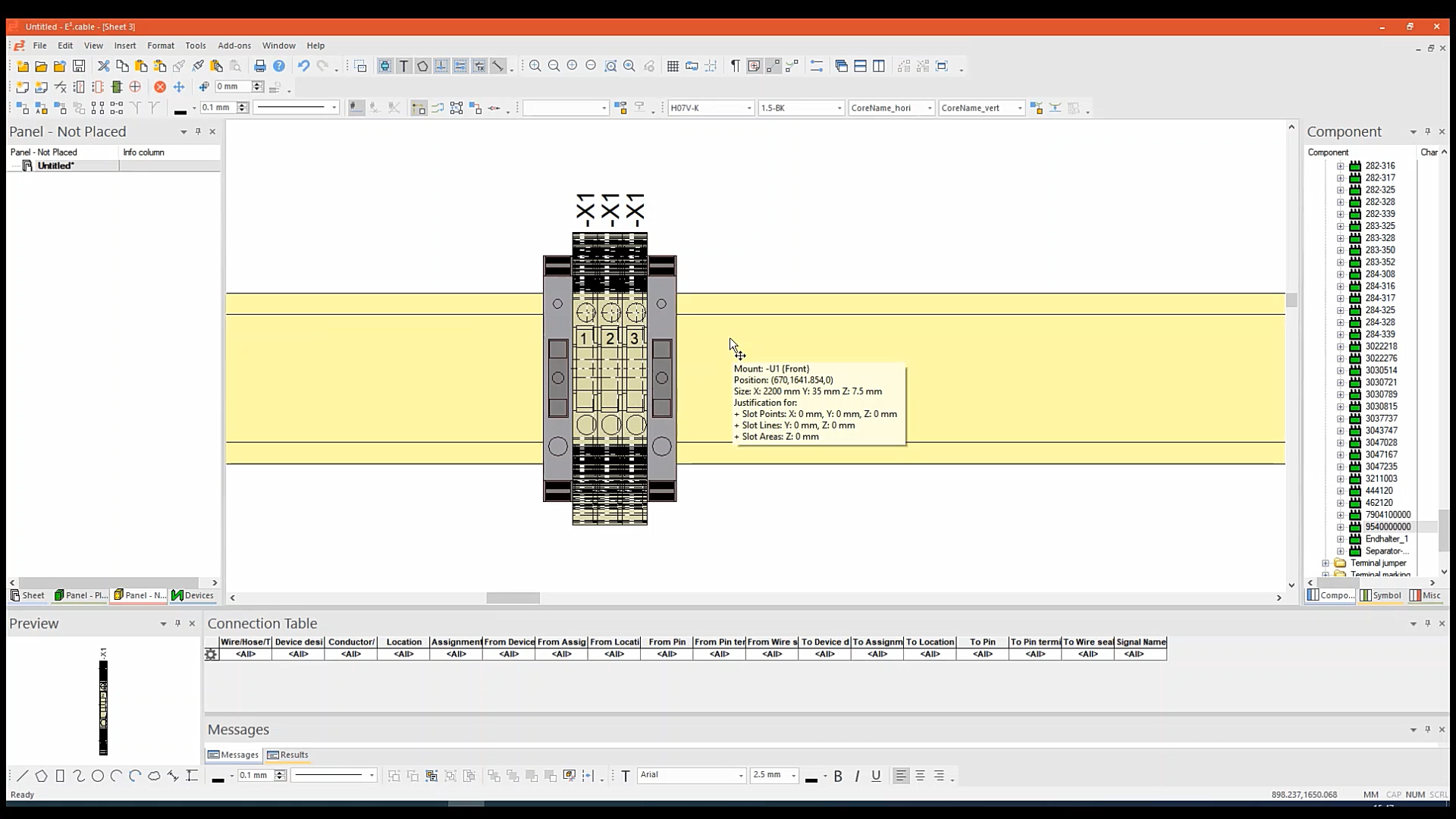Image resolution: width=1456 pixels, height=819 pixels.
Task: Select the Zoom In magnifier icon
Action: [535, 66]
